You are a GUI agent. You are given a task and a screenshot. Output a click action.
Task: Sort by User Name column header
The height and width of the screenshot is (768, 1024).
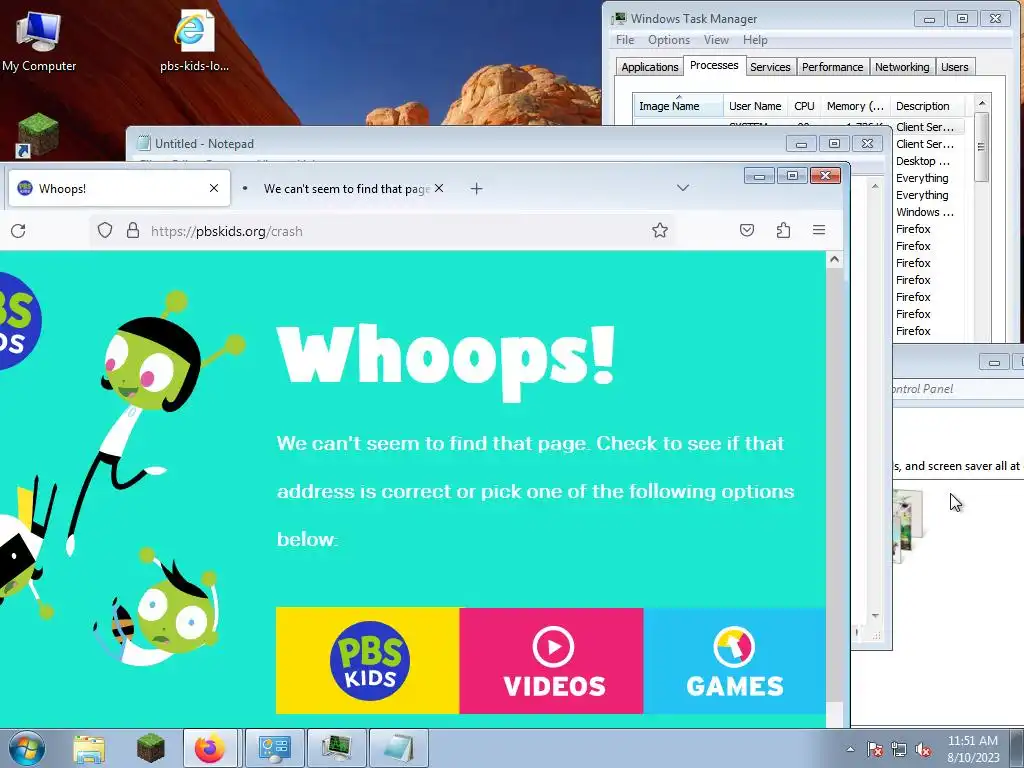755,106
